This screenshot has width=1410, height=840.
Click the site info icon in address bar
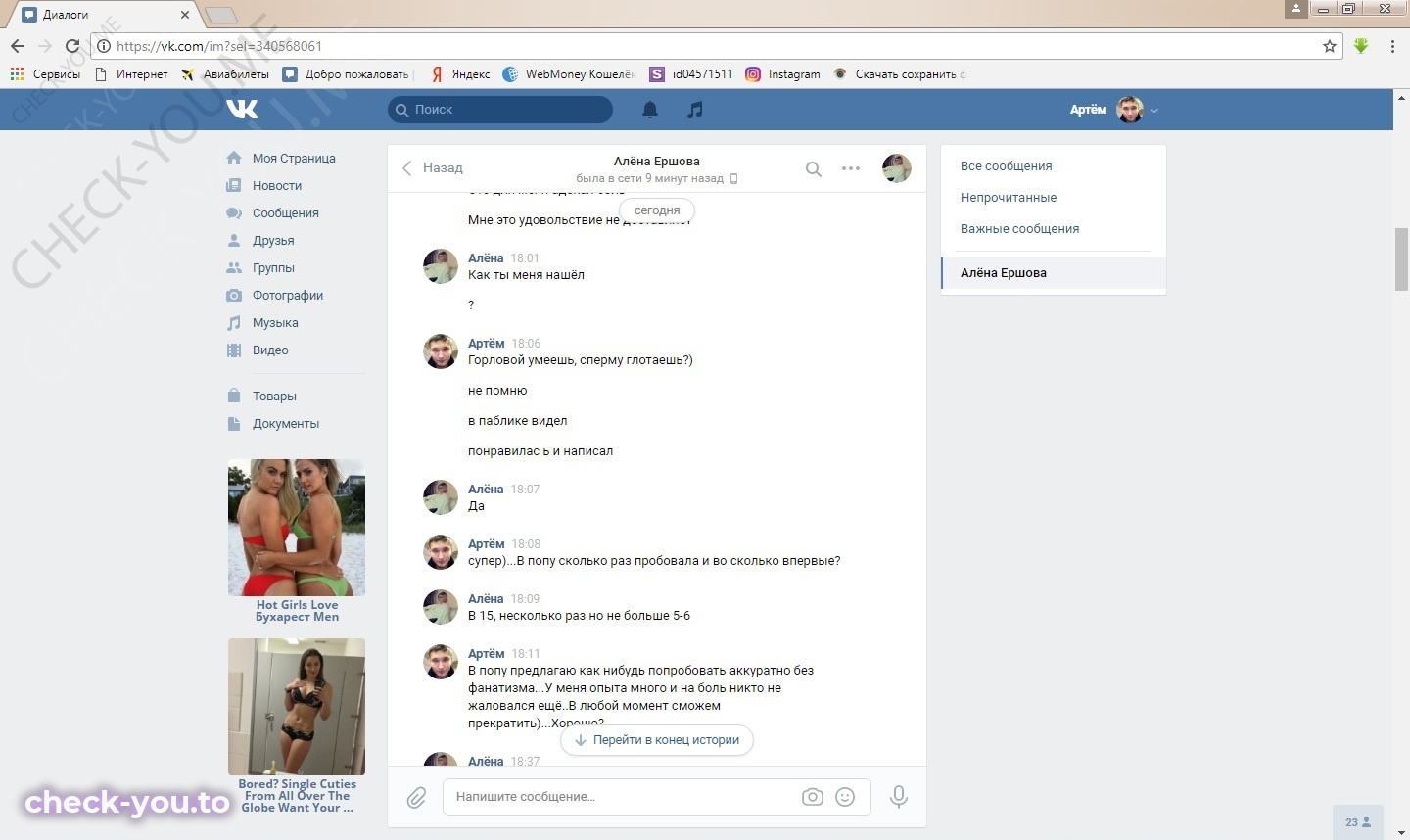coord(104,46)
